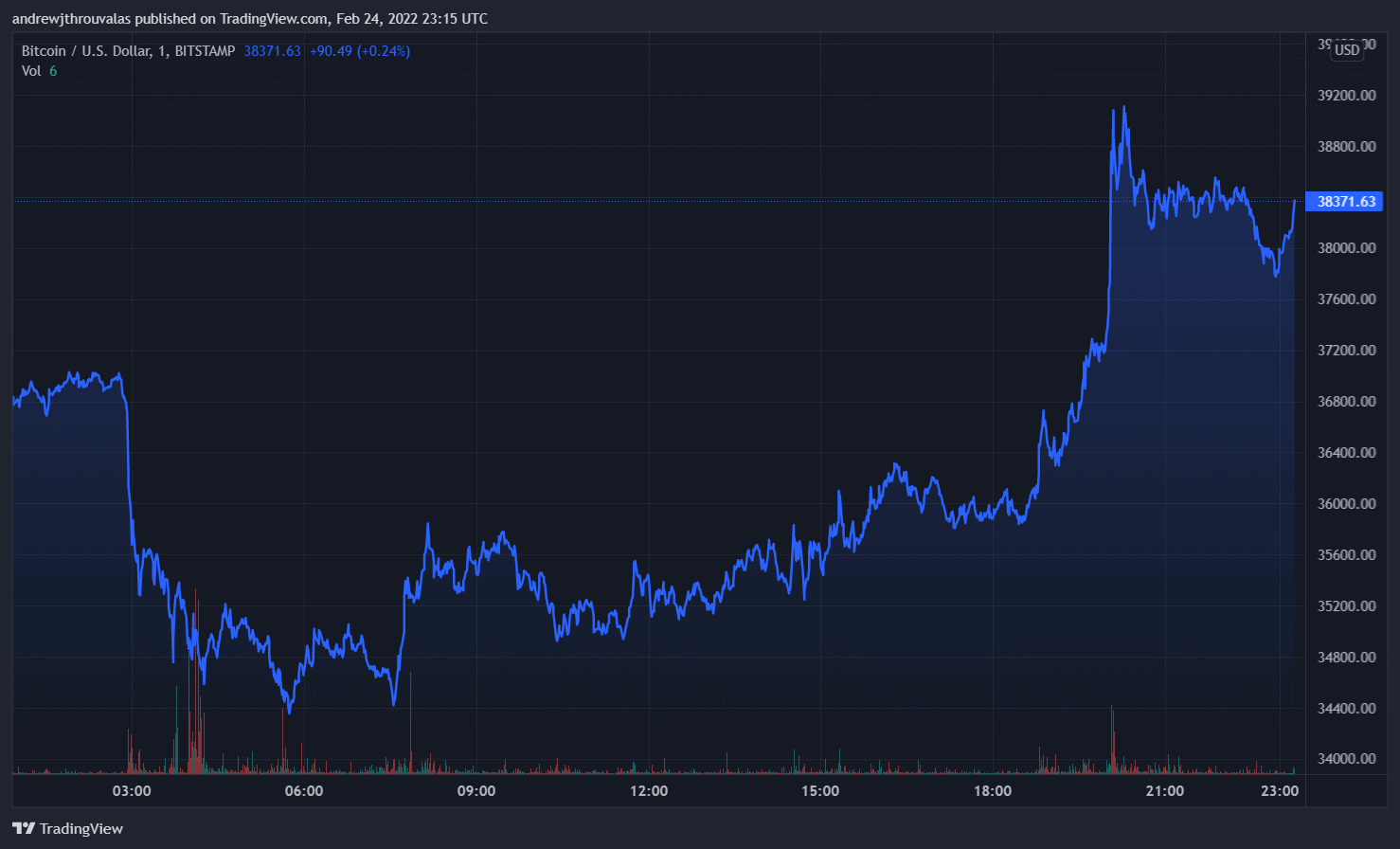Click the 06:00 time axis label
The height and width of the screenshot is (849, 1400).
tap(304, 790)
